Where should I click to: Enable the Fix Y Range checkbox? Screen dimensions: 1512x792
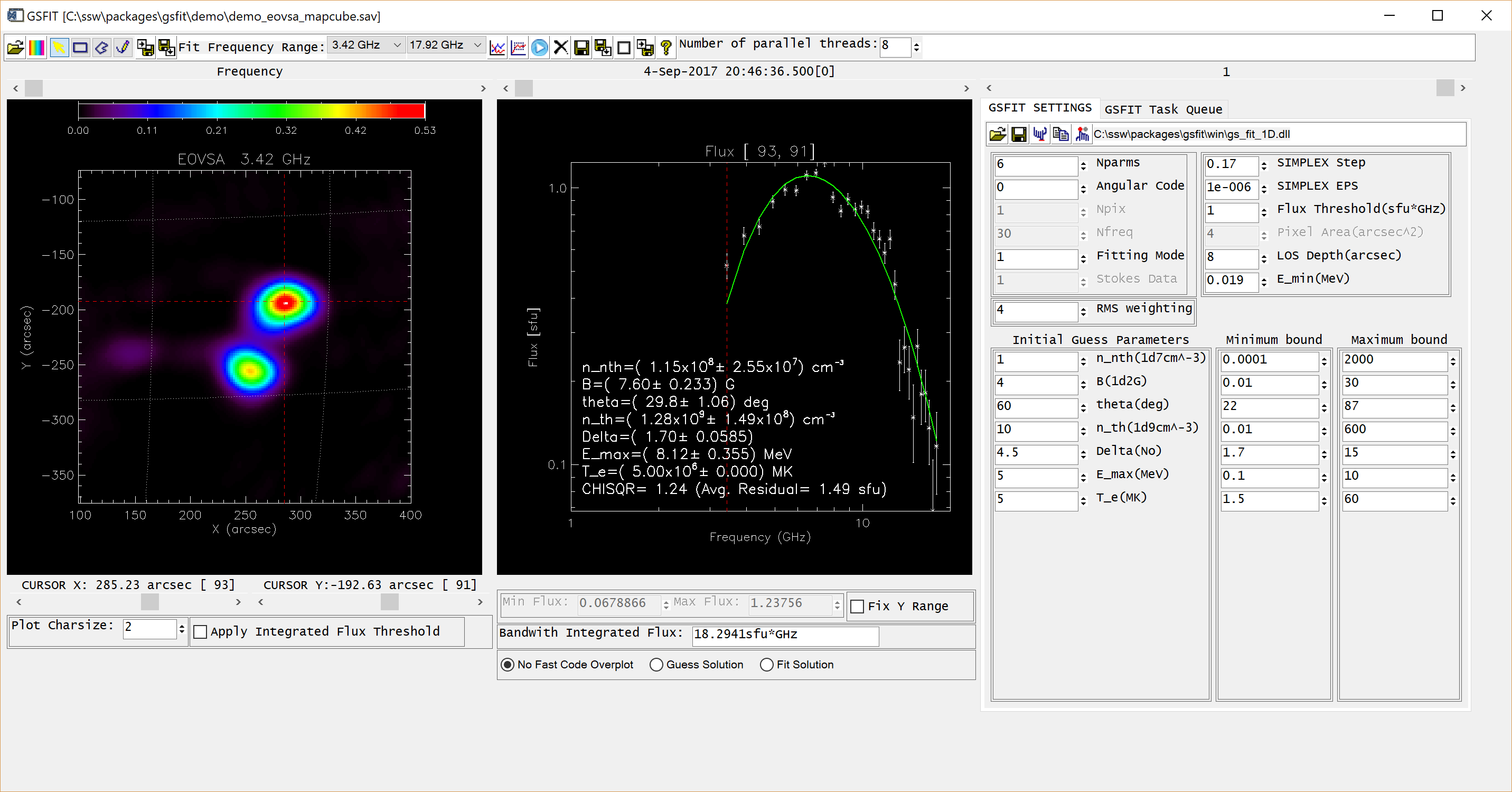click(x=857, y=607)
